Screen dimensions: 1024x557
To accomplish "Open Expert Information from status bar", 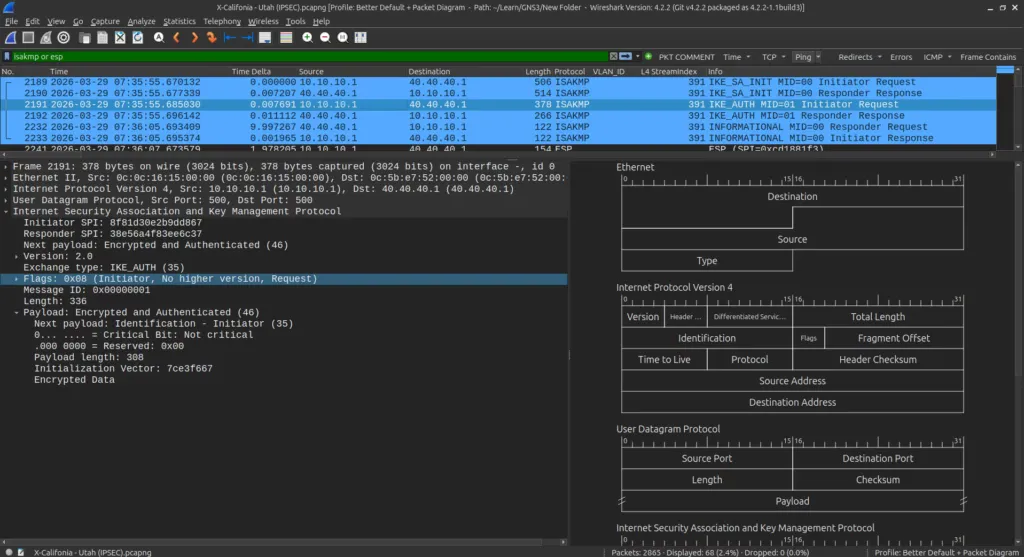I will [x=8, y=552].
